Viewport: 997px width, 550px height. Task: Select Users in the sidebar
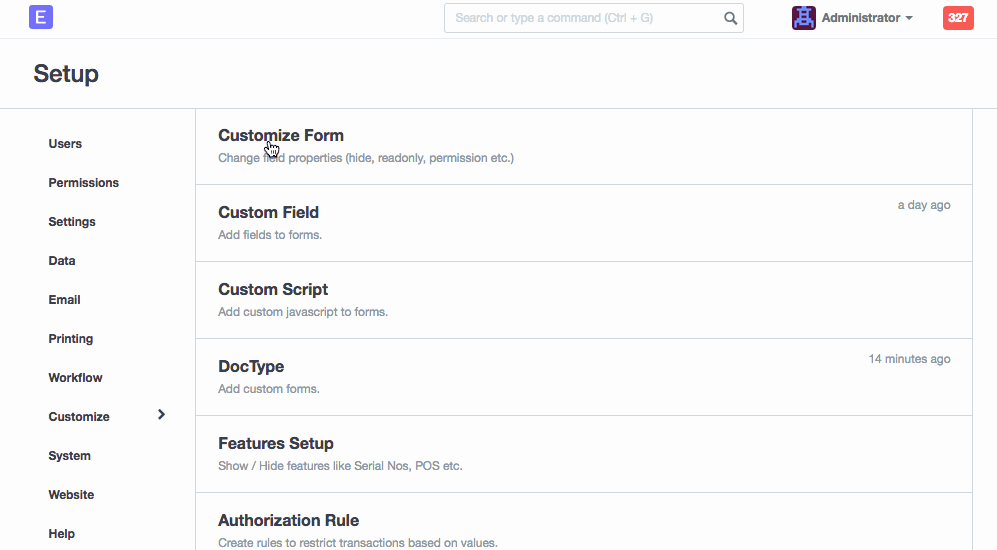(65, 144)
